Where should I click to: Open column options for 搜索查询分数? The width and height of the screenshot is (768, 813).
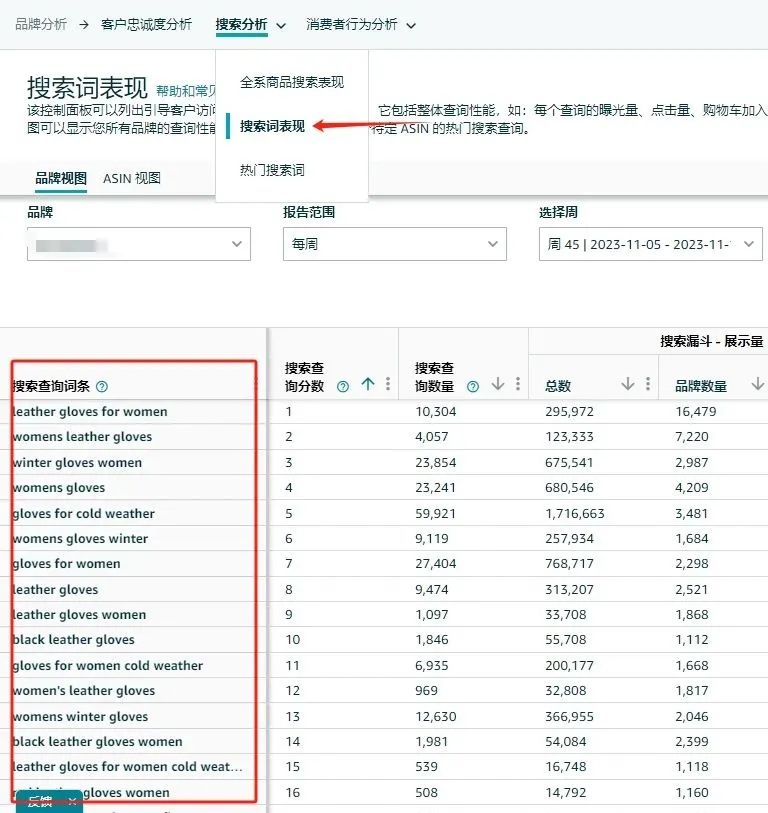tap(388, 384)
